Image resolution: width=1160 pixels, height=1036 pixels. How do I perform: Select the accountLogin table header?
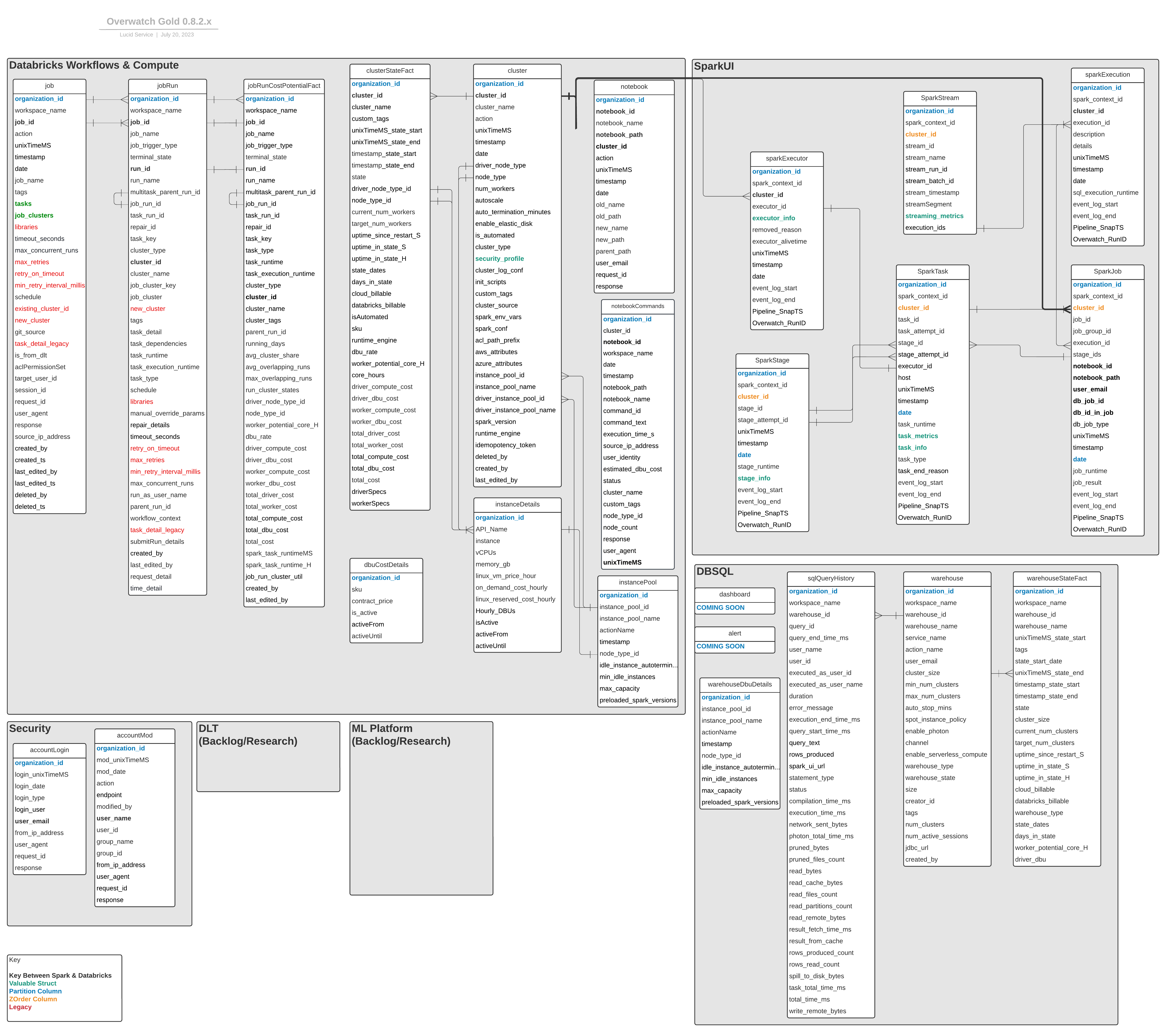tap(50, 750)
